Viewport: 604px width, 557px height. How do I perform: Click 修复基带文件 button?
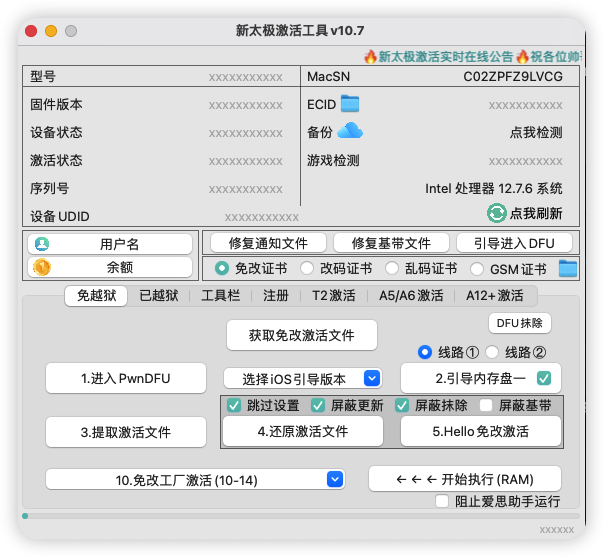pyautogui.click(x=391, y=243)
